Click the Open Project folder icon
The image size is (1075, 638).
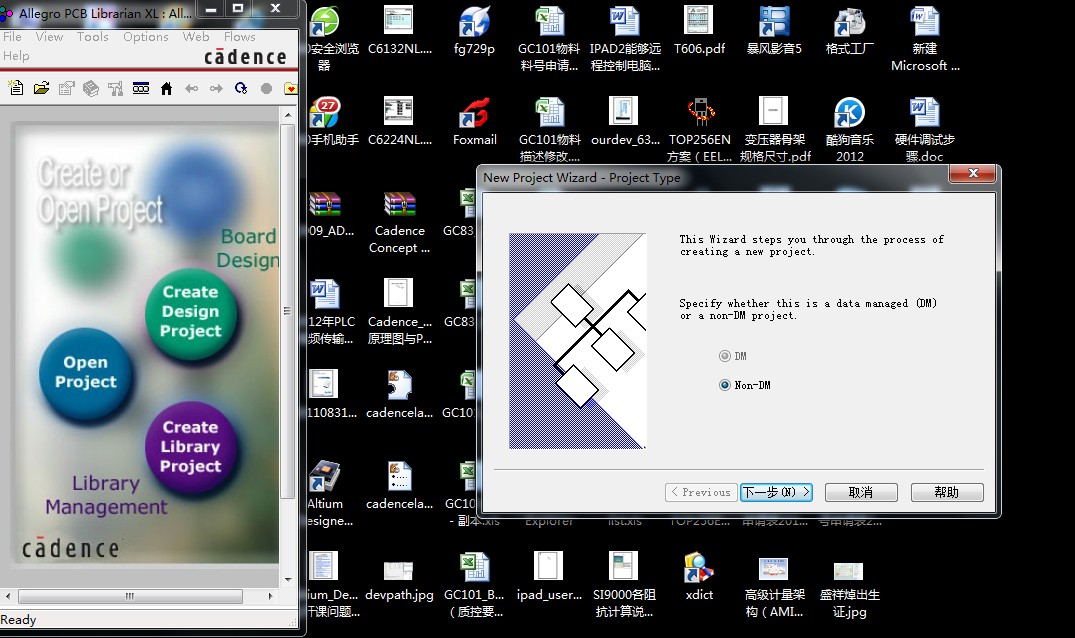tap(41, 88)
